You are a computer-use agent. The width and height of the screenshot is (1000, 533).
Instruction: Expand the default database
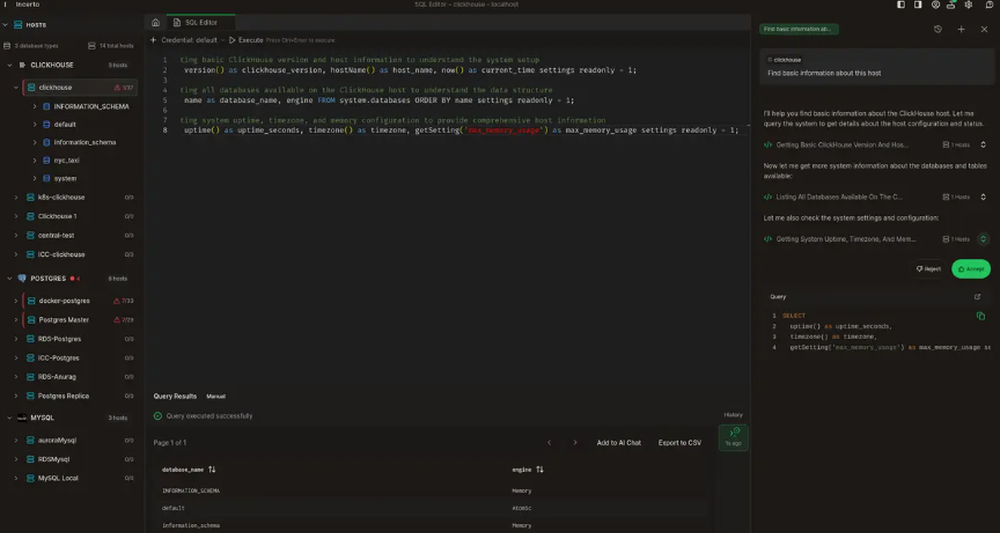click(34, 124)
